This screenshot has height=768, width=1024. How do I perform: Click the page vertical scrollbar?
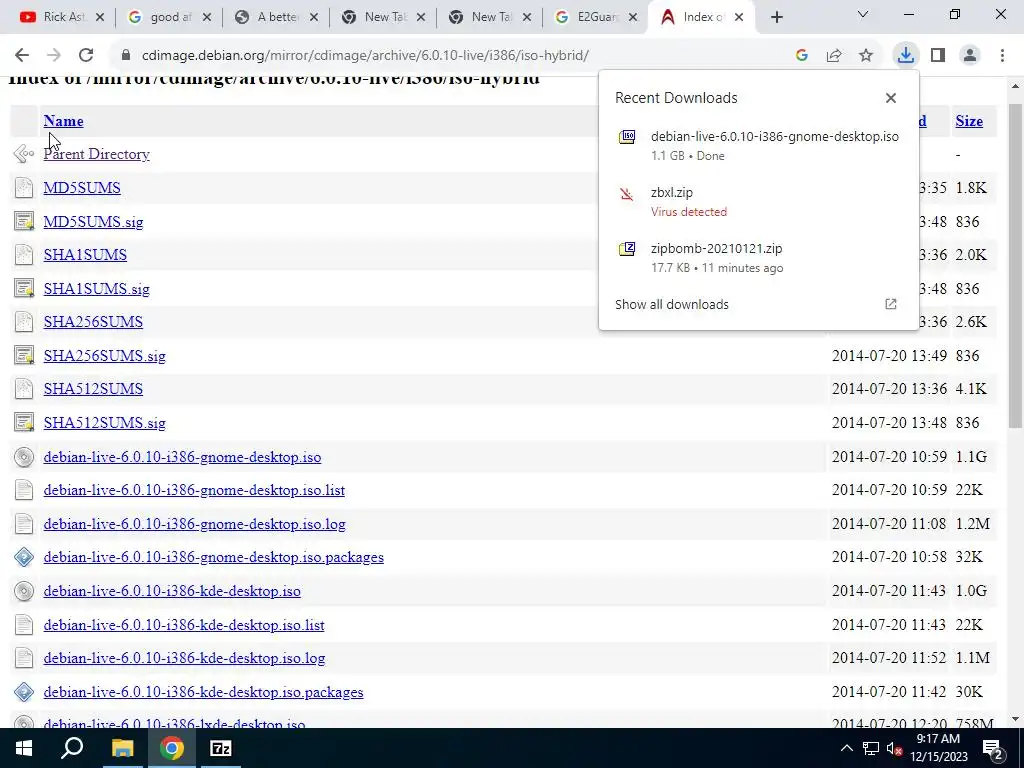pos(1015,266)
